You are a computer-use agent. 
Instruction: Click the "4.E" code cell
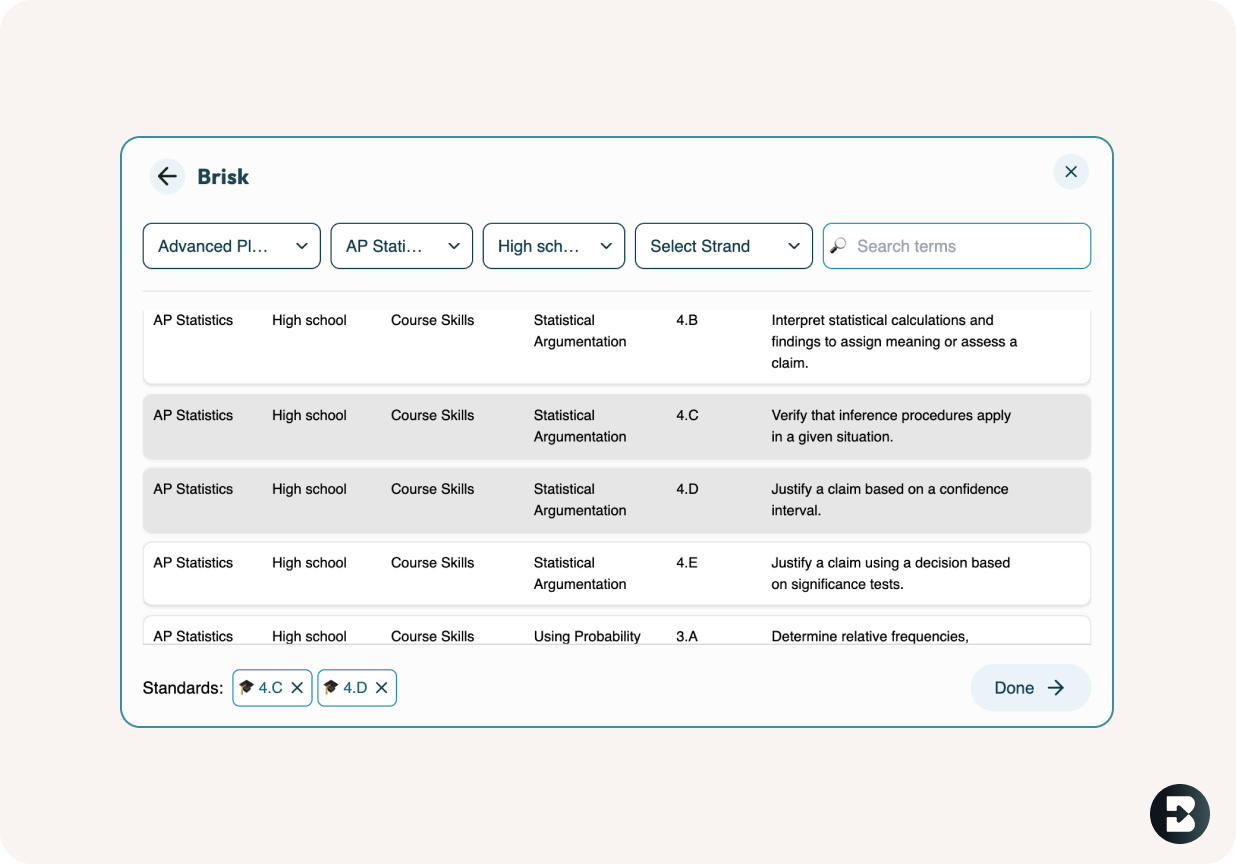tap(687, 563)
